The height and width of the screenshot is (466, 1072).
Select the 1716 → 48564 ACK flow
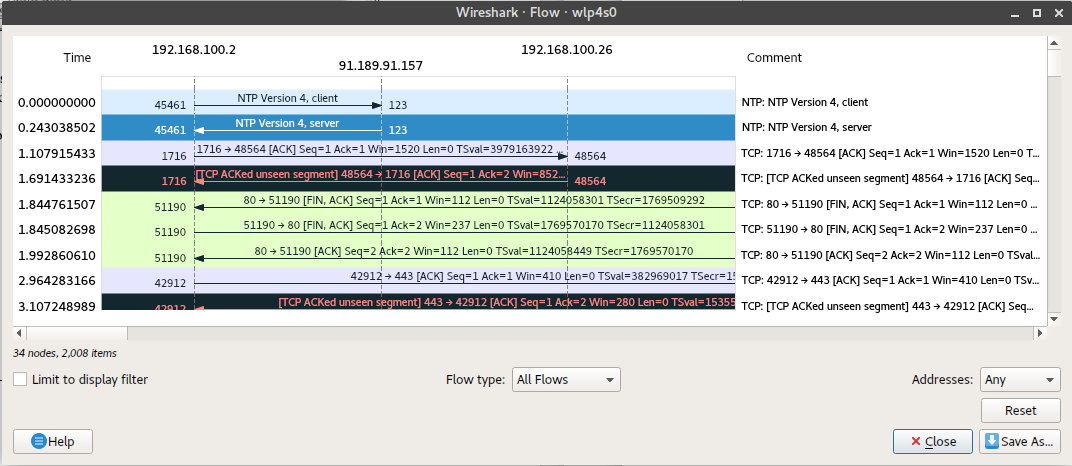pos(380,153)
